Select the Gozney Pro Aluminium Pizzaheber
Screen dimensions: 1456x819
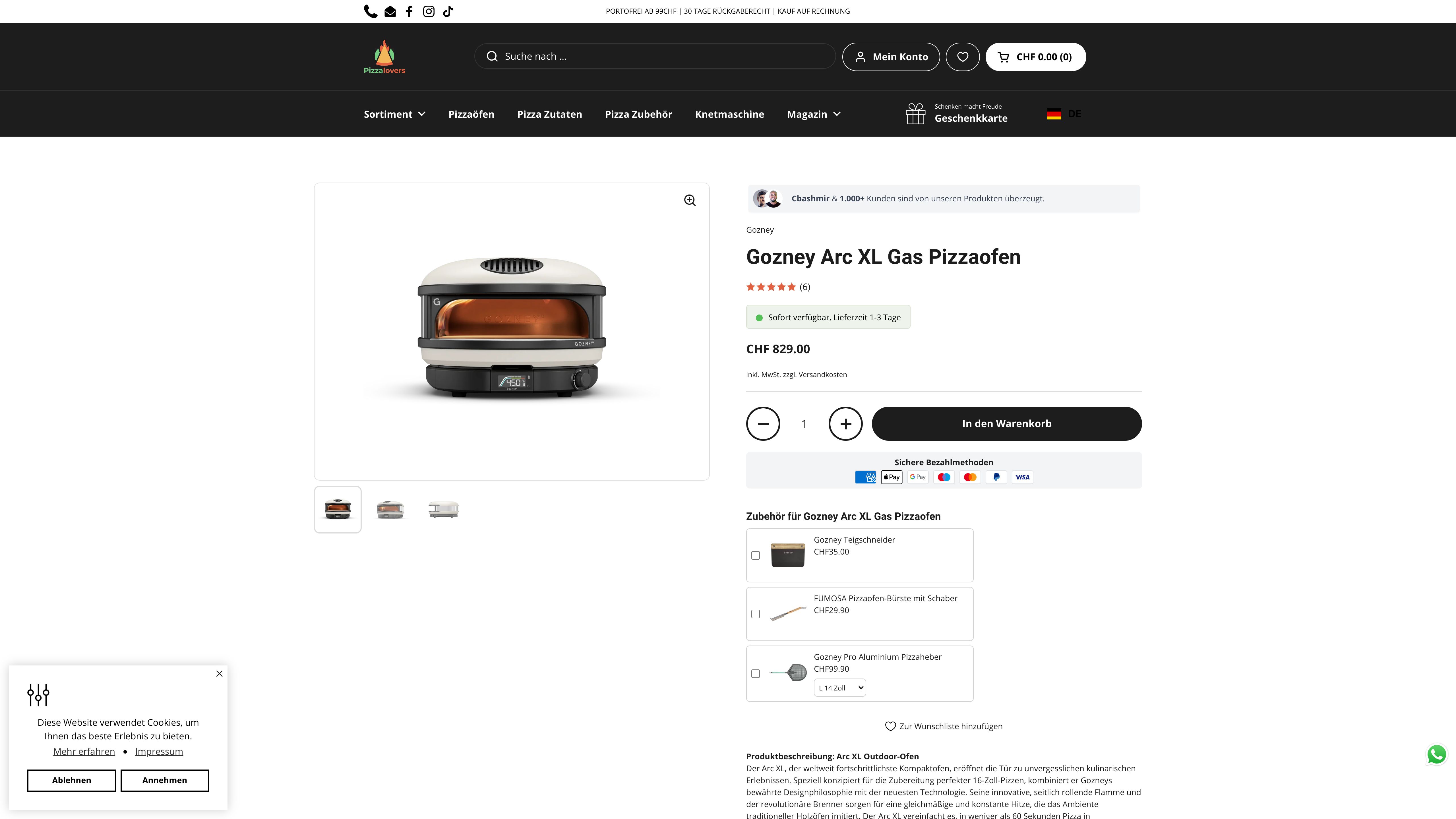coord(756,673)
